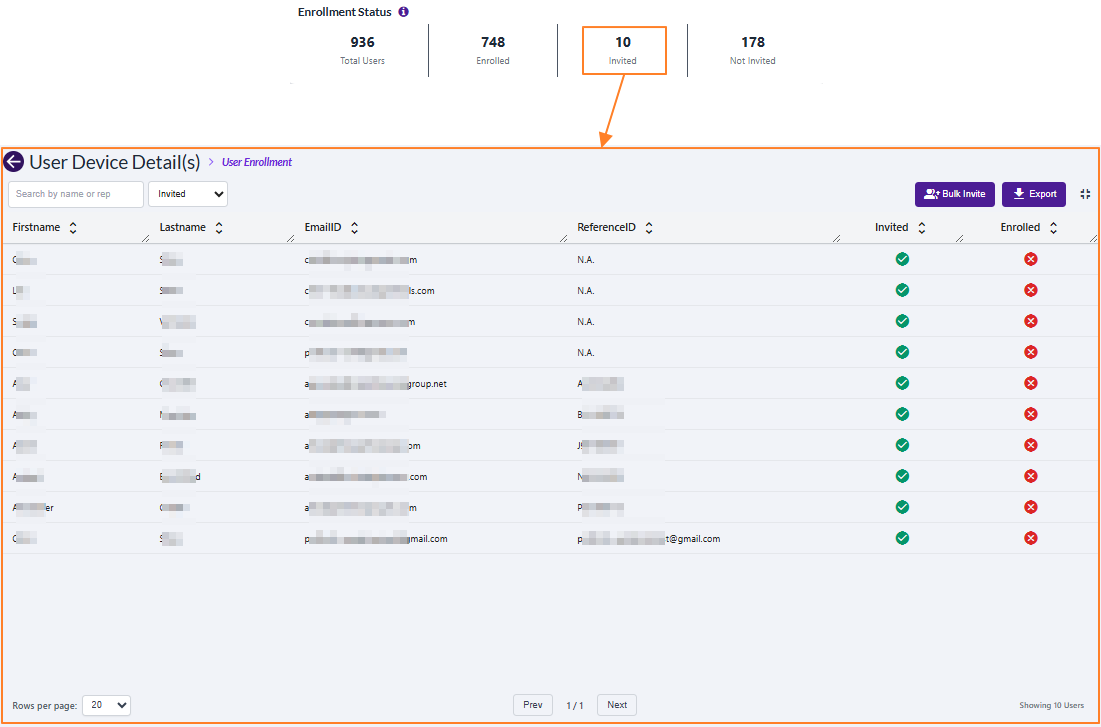
Task: Click the person-add icon on Bulk Invite
Action: click(929, 194)
